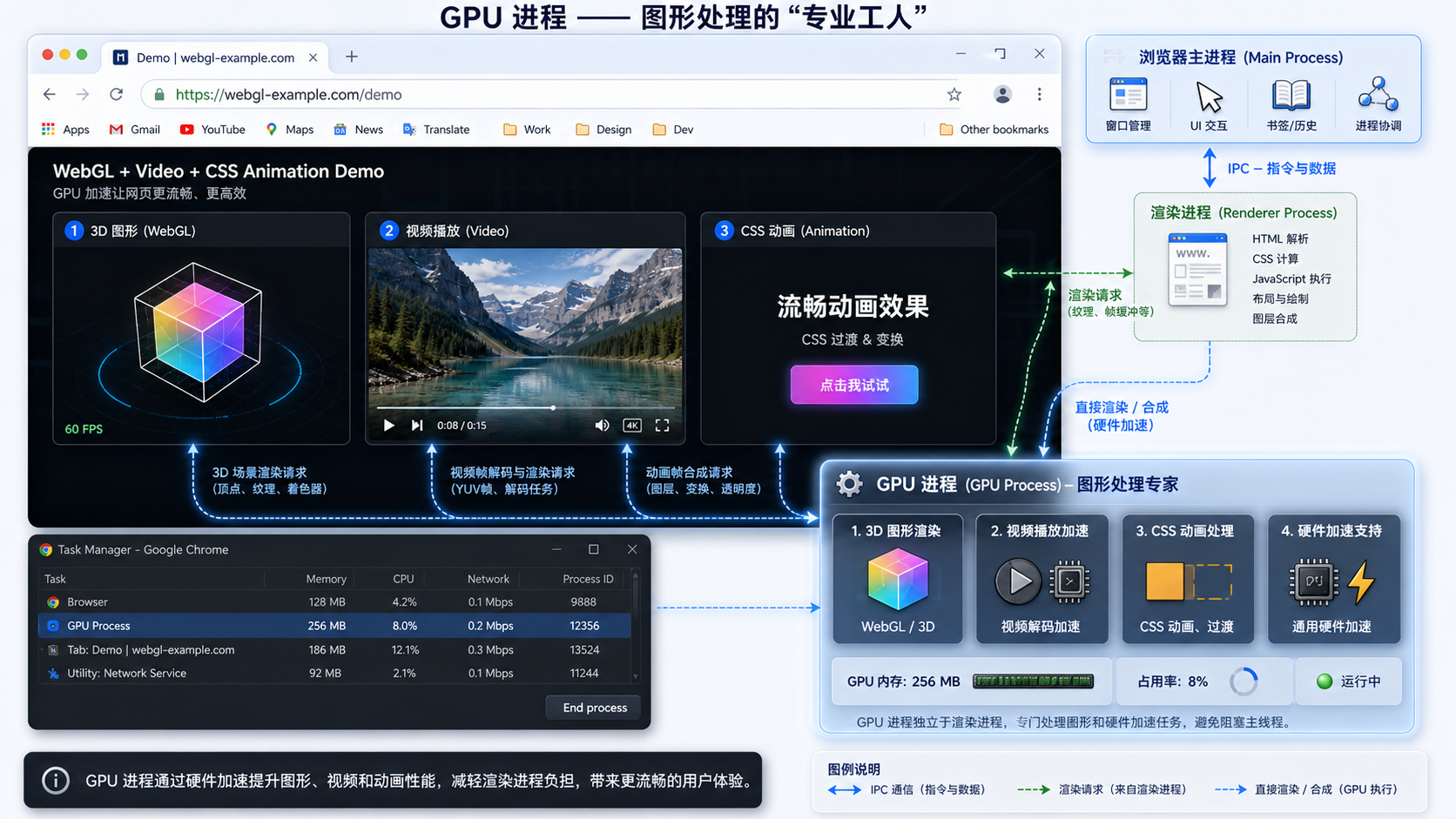Open the Gmail bookmark
The image size is (1456, 819).
[135, 129]
